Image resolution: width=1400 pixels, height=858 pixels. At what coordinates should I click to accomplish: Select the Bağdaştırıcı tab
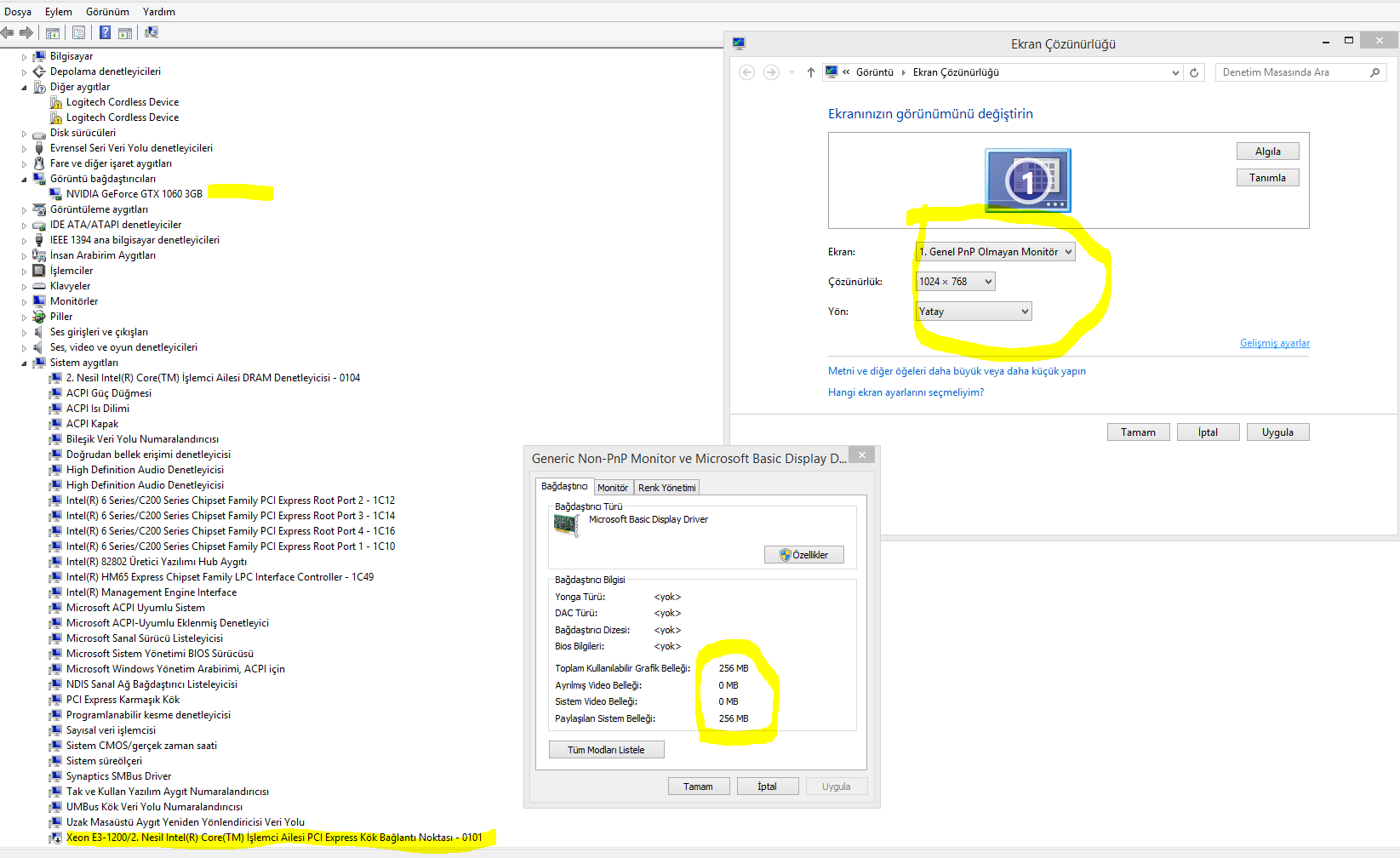[564, 486]
